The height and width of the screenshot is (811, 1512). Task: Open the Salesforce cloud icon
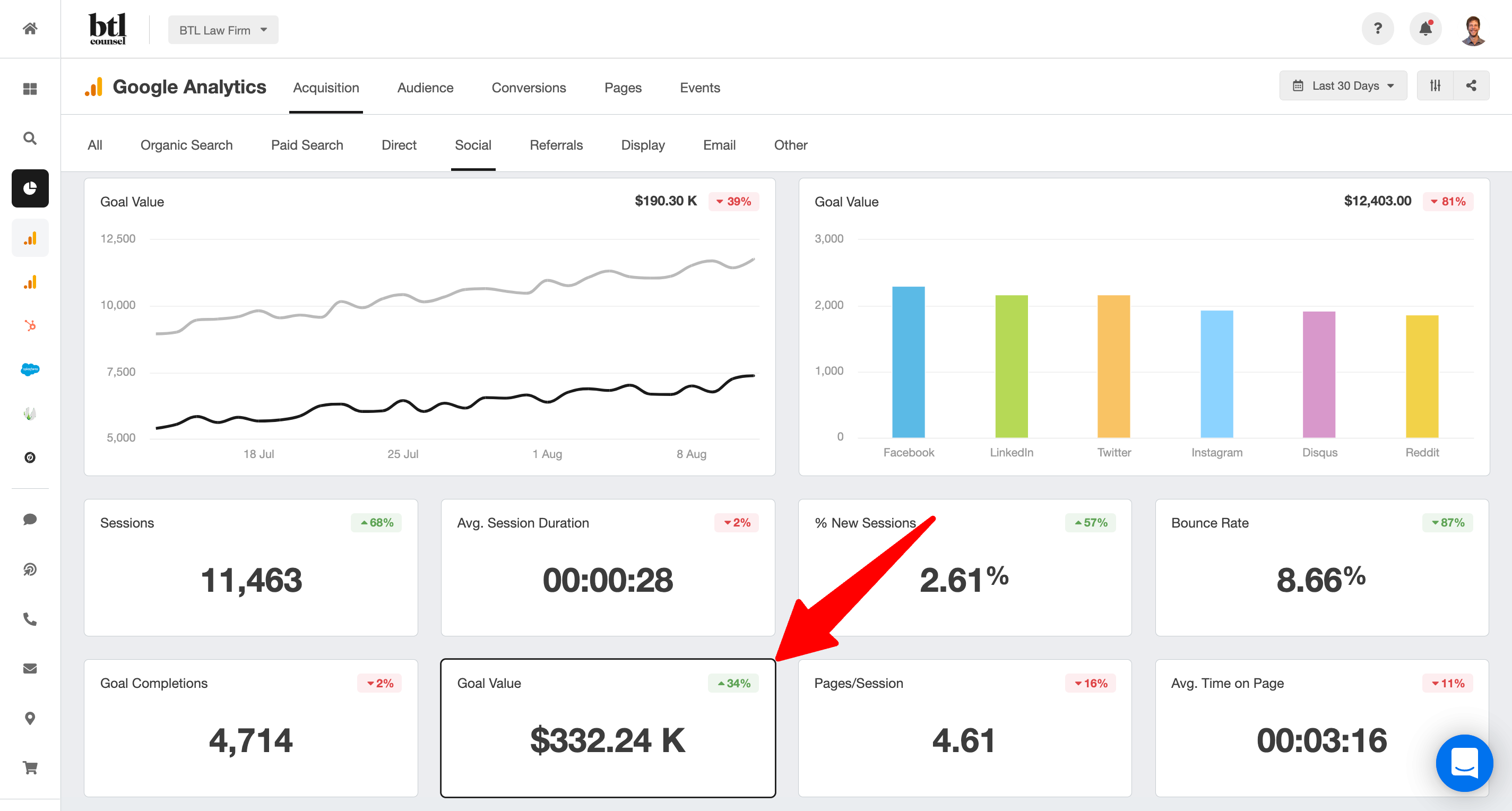30,369
